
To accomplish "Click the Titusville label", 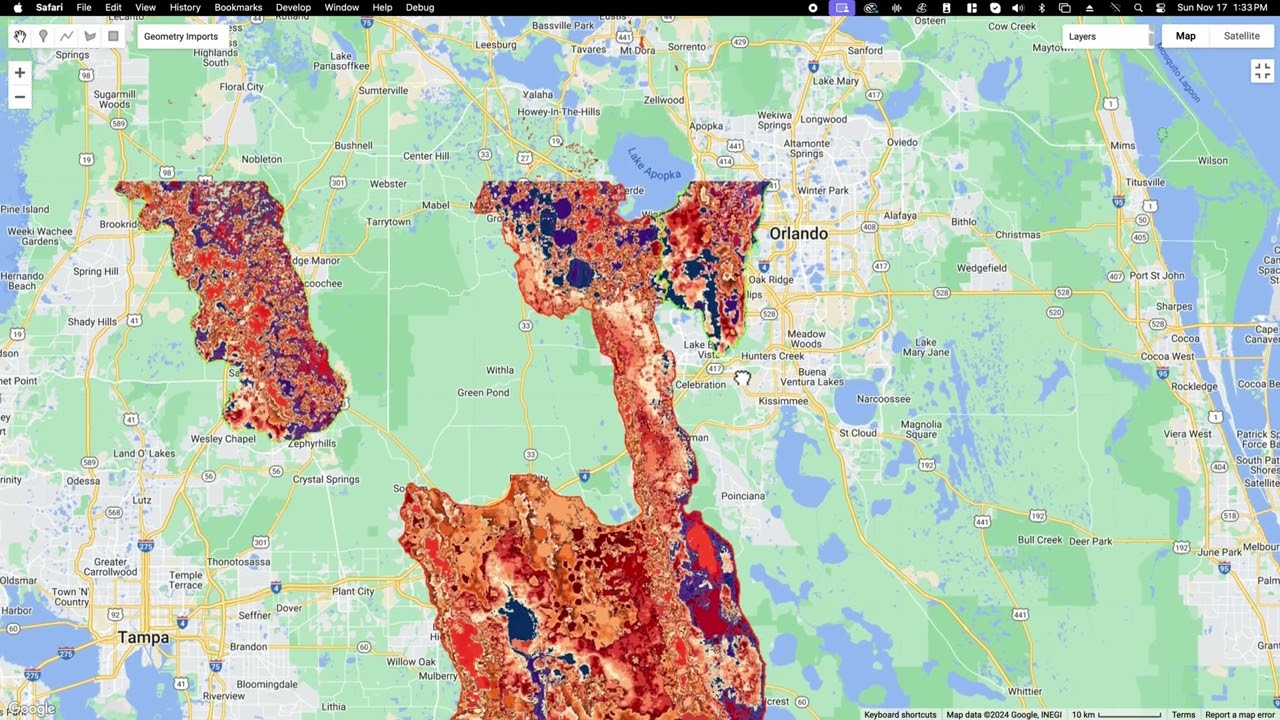I will [1145, 182].
